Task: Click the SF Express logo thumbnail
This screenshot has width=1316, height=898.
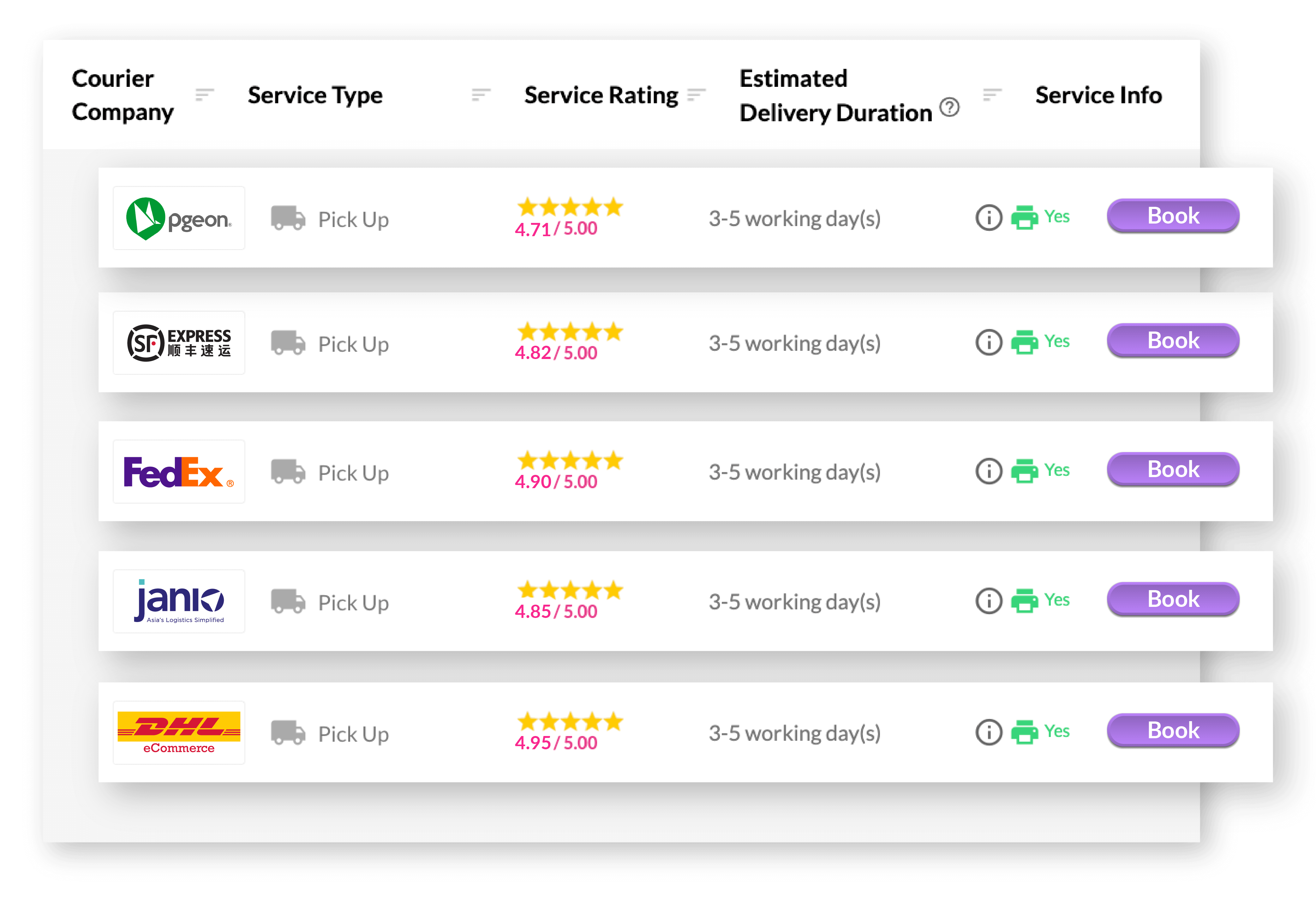Action: tap(179, 343)
